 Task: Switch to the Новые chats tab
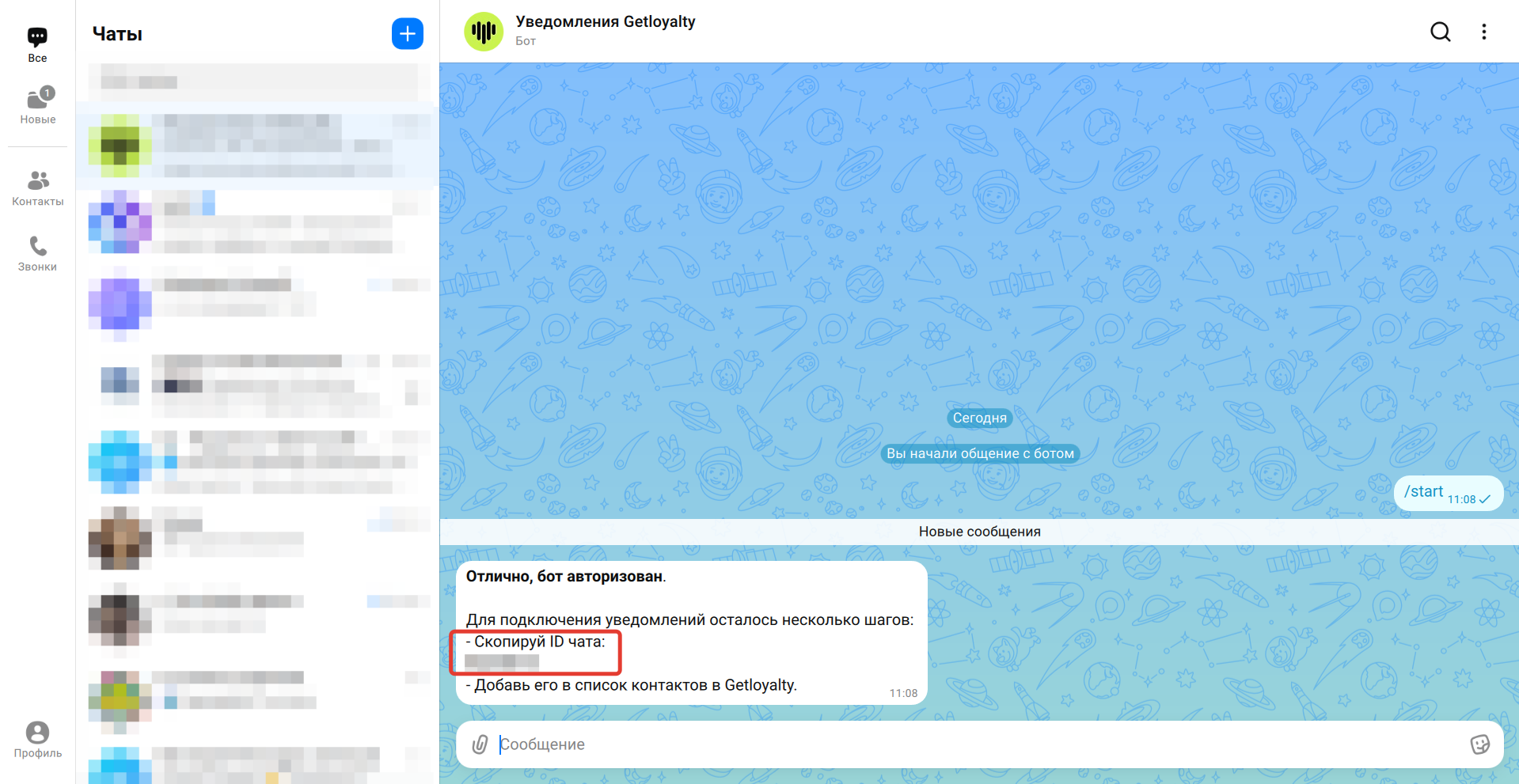click(x=37, y=106)
